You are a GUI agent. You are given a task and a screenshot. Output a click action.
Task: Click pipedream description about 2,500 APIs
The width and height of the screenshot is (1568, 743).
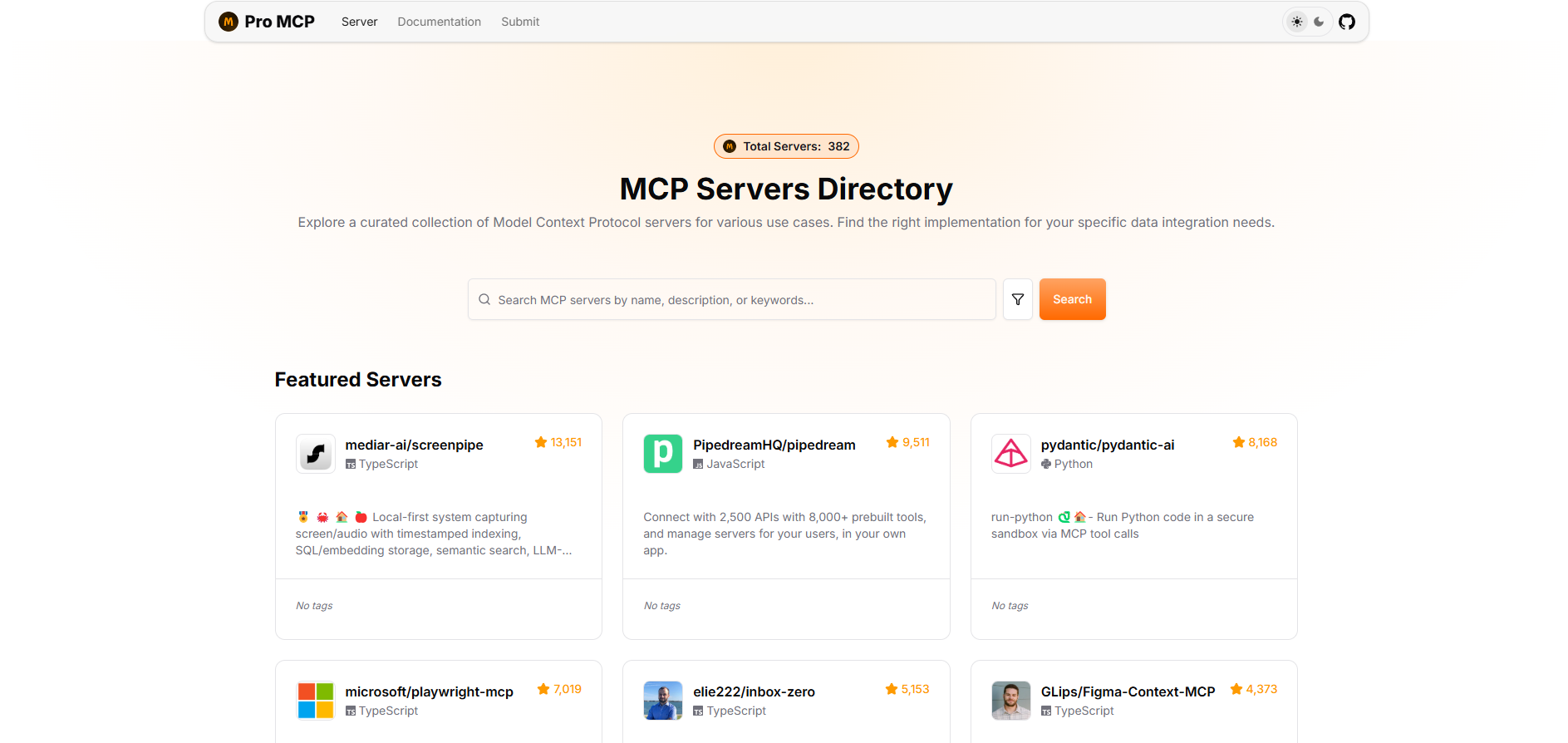(784, 534)
